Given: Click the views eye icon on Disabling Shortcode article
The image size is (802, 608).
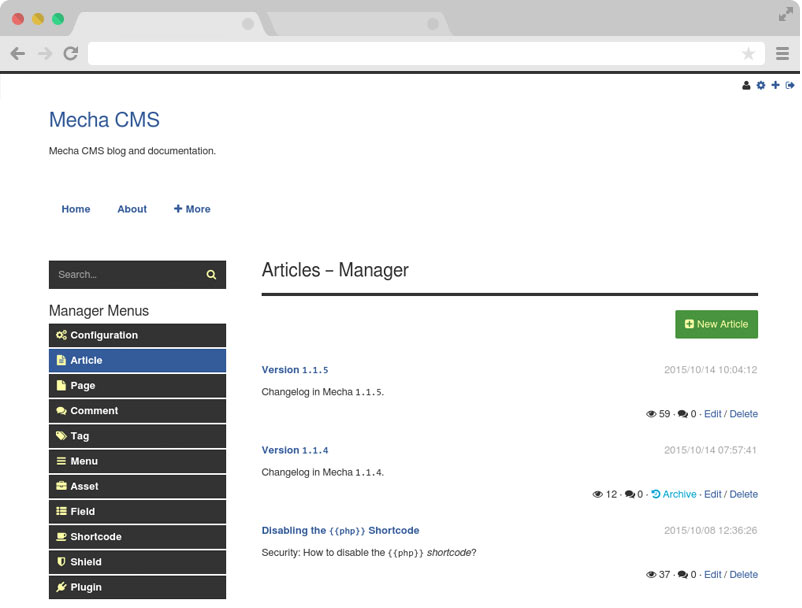Looking at the screenshot, I should tap(651, 574).
